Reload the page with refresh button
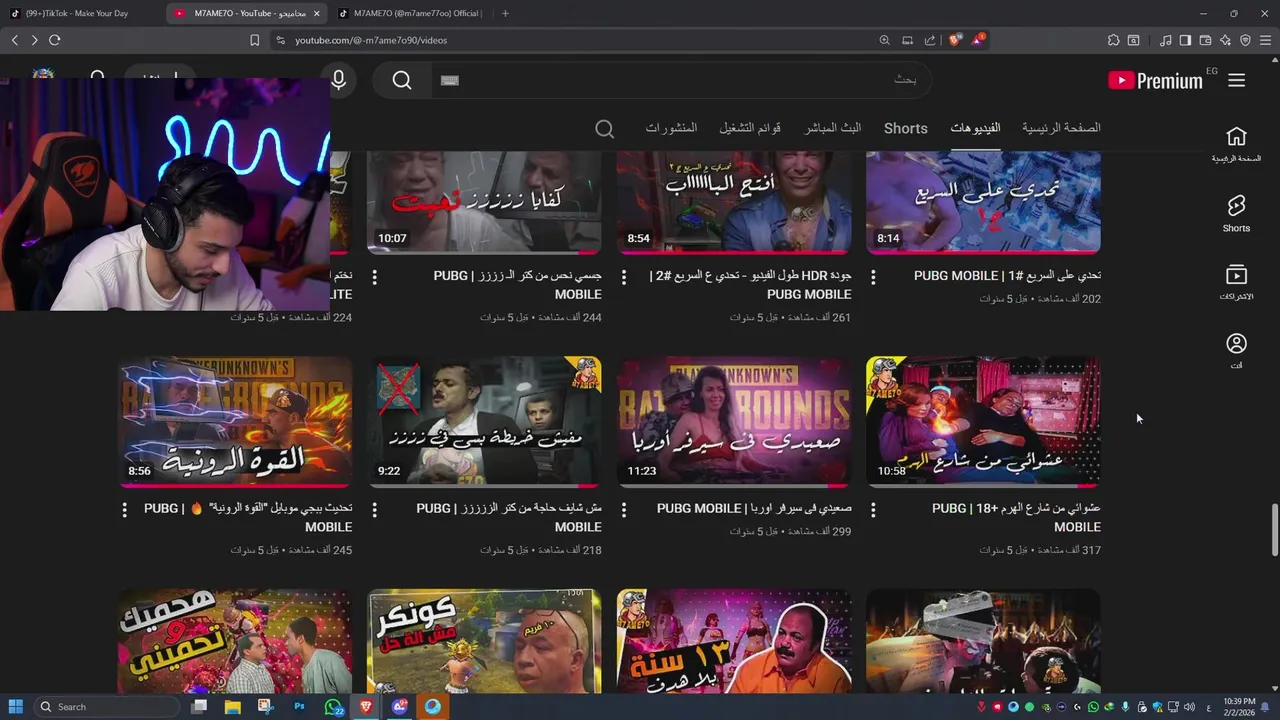The height and width of the screenshot is (720, 1280). click(54, 40)
